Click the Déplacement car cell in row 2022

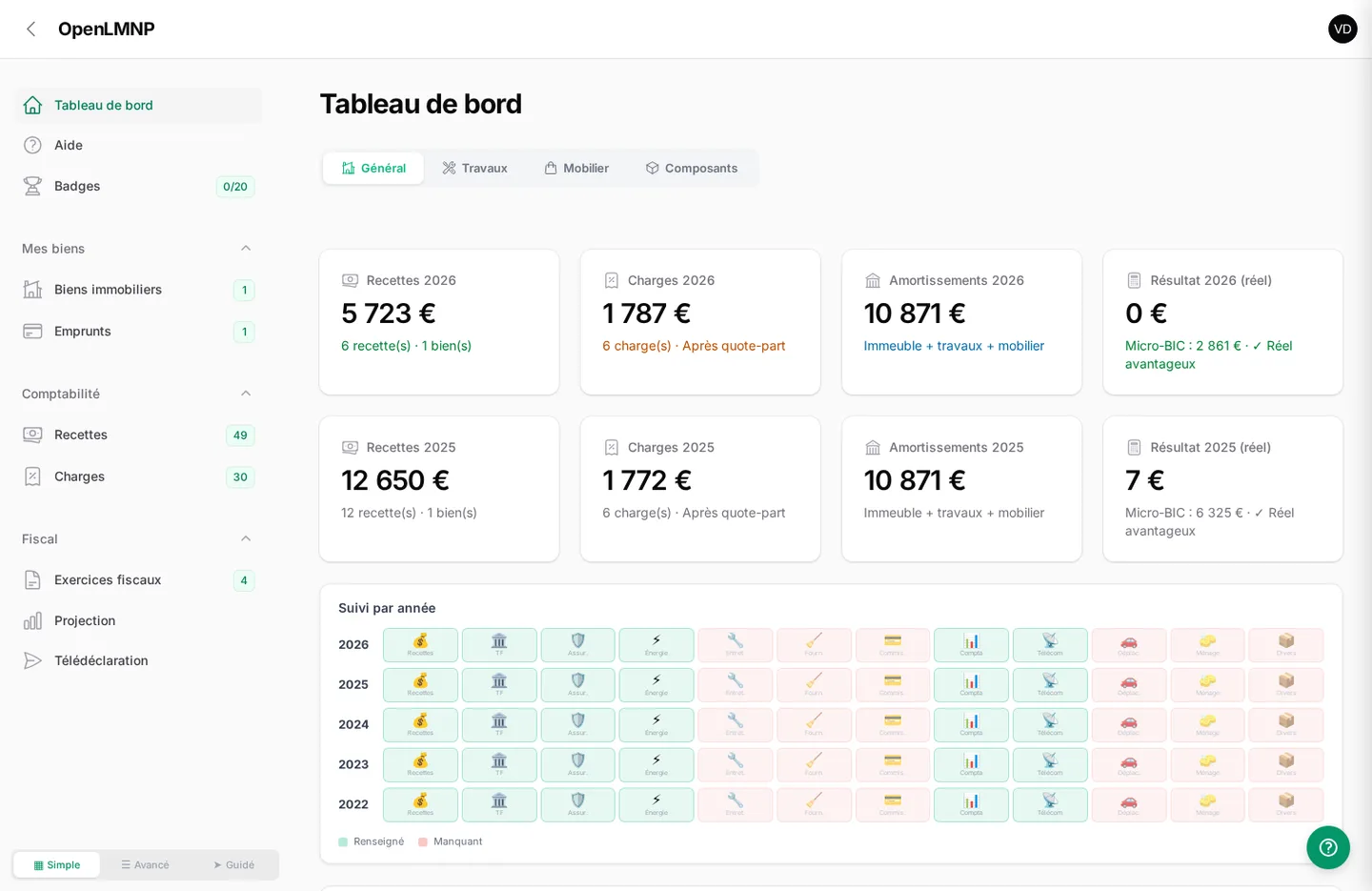tap(1129, 805)
